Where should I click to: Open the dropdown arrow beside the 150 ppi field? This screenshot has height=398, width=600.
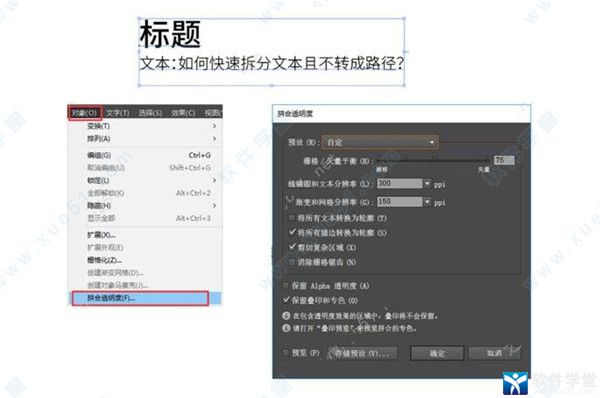[x=427, y=202]
